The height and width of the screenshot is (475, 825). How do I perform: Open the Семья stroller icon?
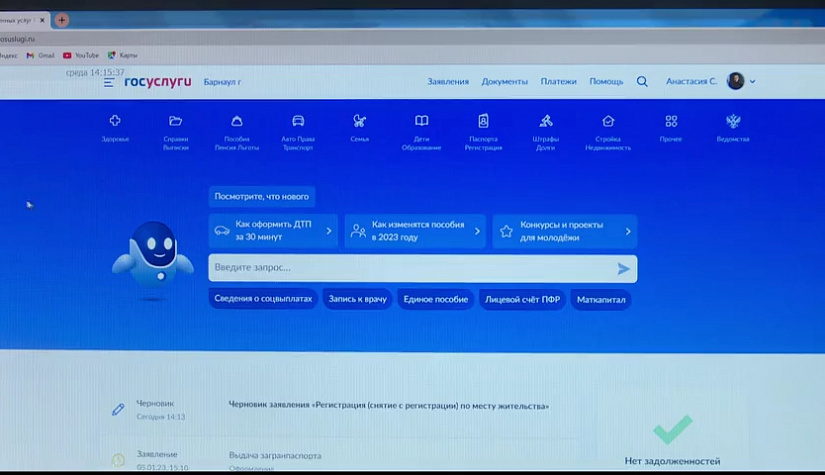[359, 122]
